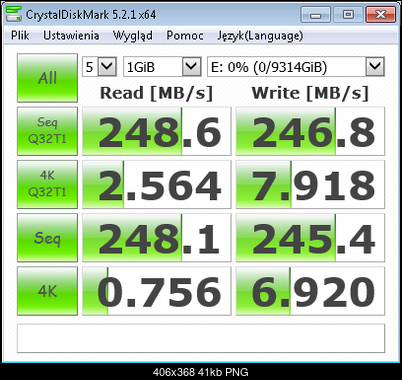
Task: Minimize the CrystalDiskMark window
Action: (x=315, y=15)
